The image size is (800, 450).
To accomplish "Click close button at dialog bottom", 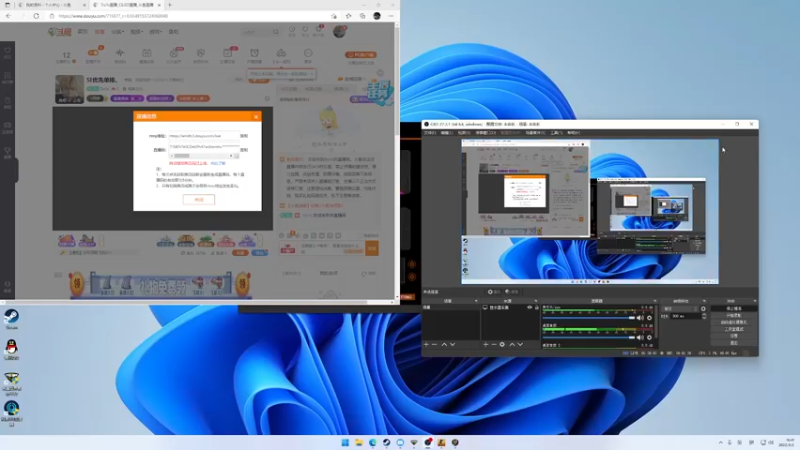I will click(x=199, y=199).
